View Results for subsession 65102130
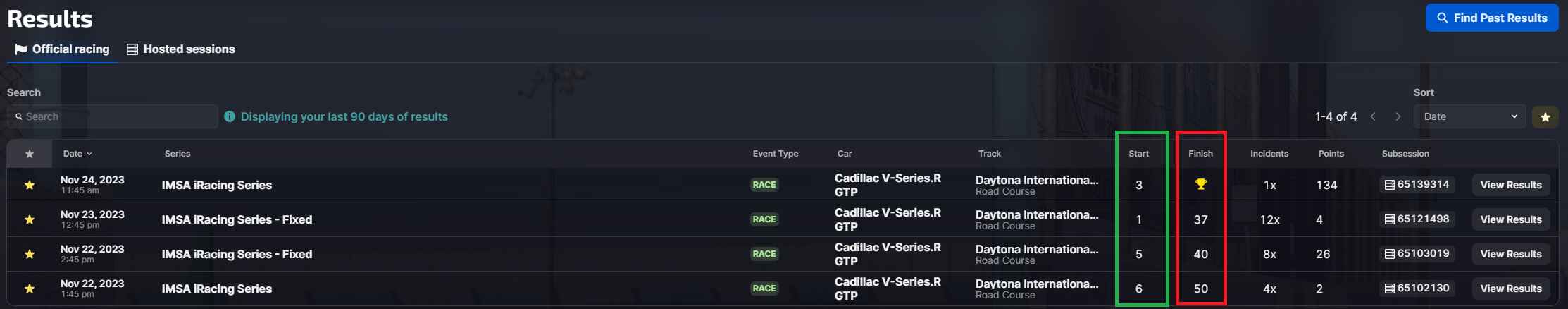 coord(1511,289)
